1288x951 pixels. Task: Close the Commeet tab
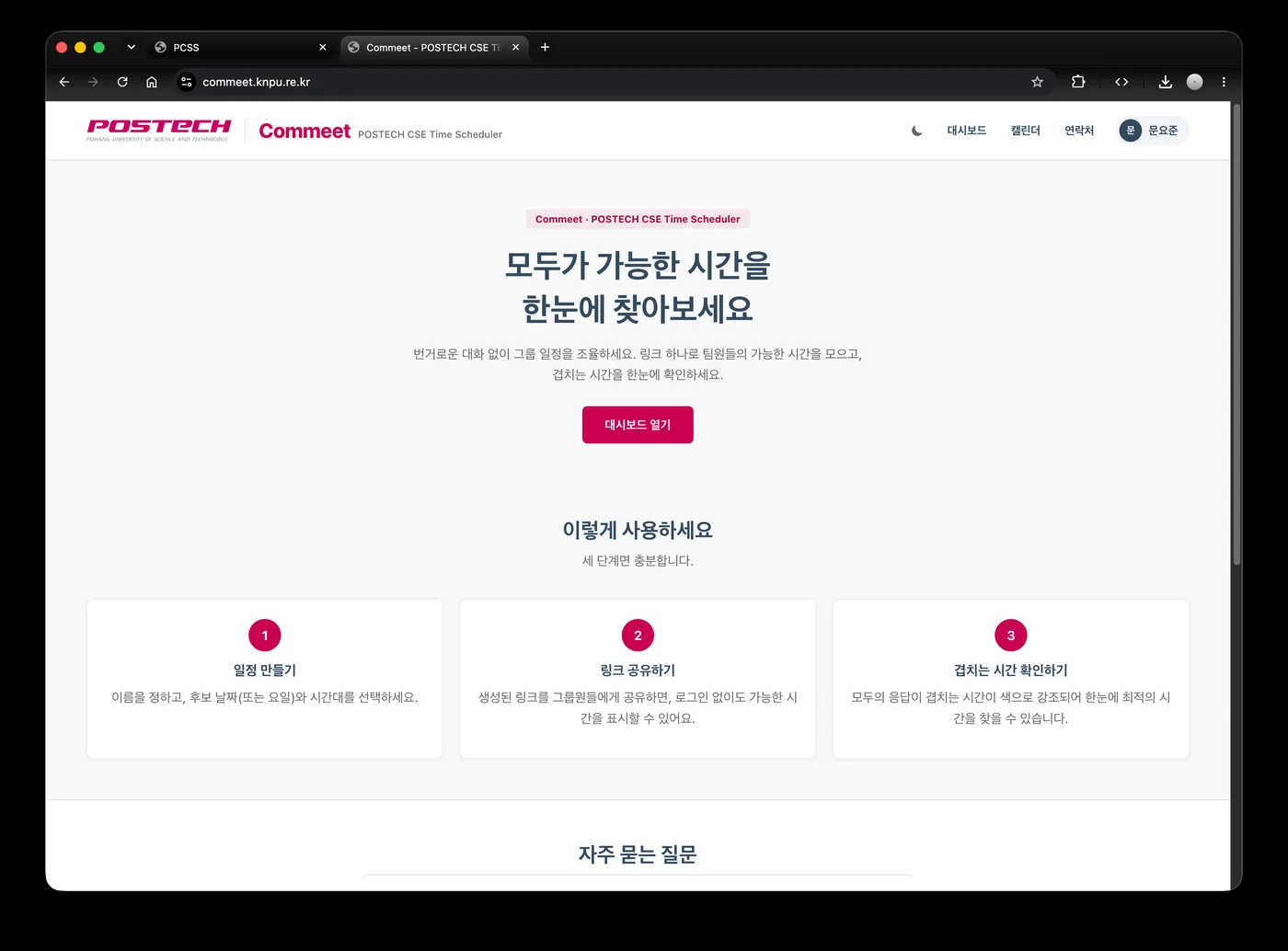(515, 47)
